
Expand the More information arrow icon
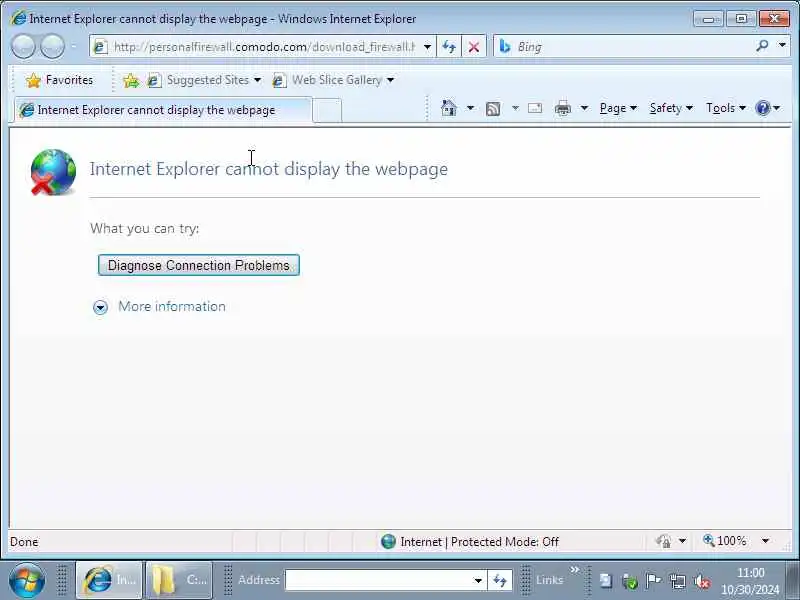click(x=101, y=307)
